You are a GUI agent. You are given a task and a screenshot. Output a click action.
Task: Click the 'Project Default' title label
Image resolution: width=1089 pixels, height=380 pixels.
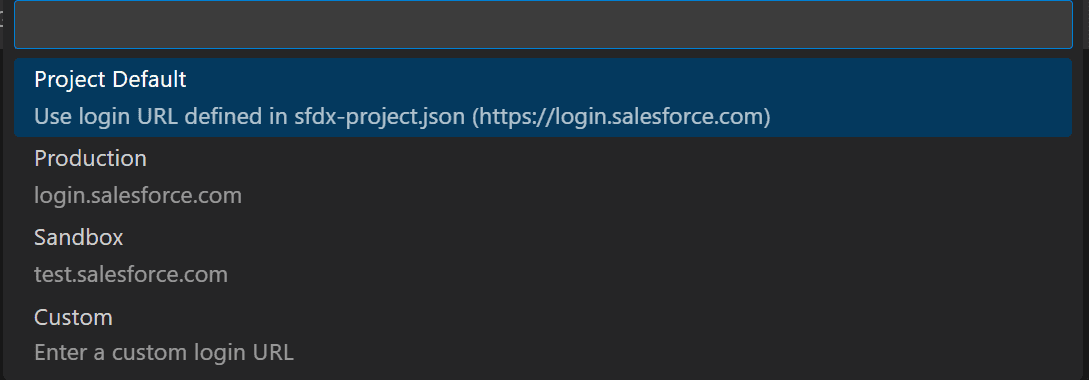point(110,79)
